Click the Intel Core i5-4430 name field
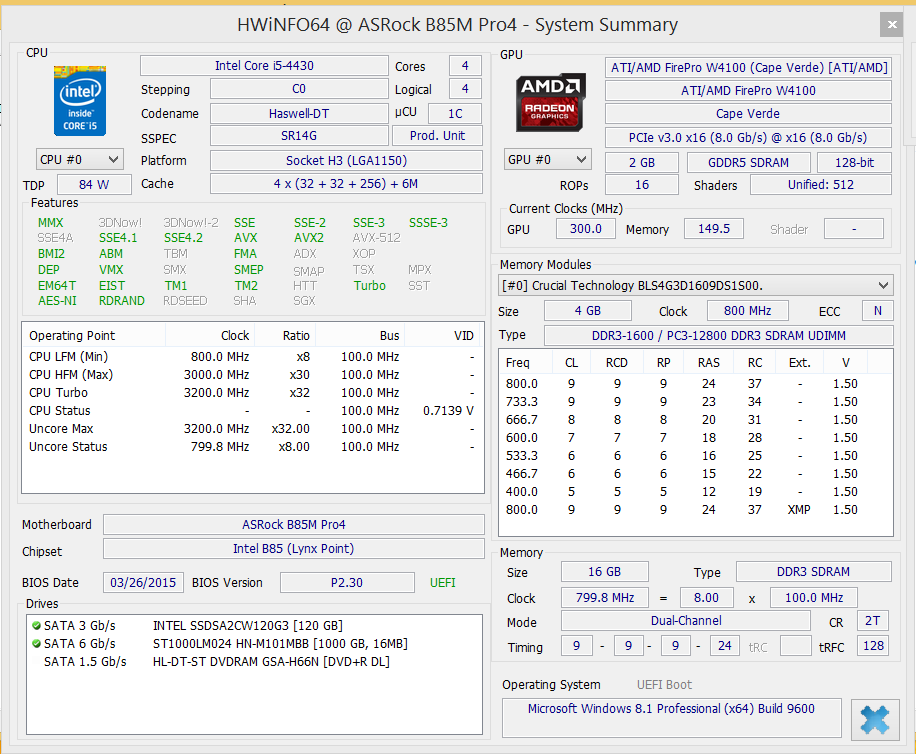Image resolution: width=916 pixels, height=754 pixels. [264, 65]
